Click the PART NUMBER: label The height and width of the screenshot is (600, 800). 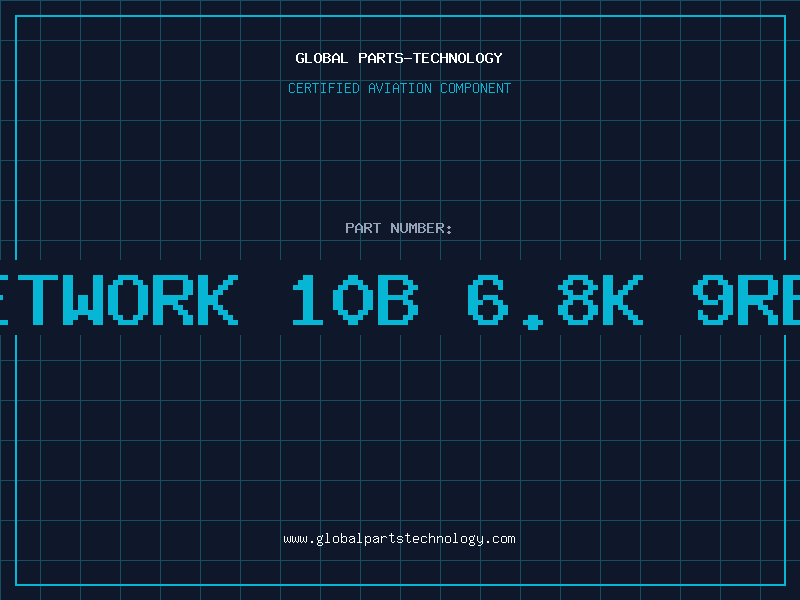(x=399, y=228)
